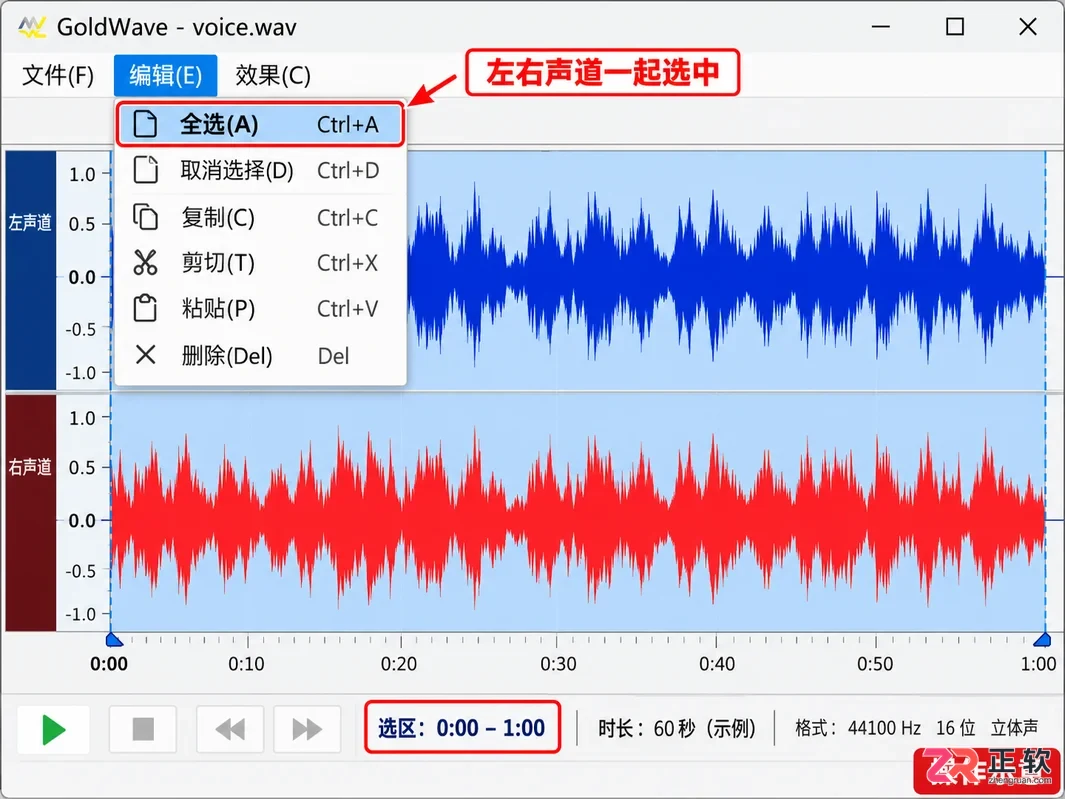The width and height of the screenshot is (1065, 799).
Task: Click the rewind button
Action: pos(230,730)
